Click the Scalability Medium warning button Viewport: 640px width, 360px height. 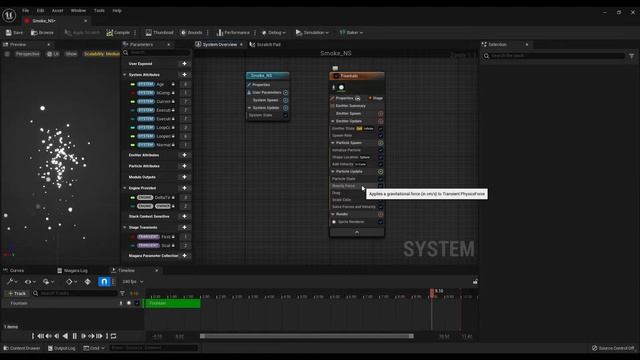point(101,54)
